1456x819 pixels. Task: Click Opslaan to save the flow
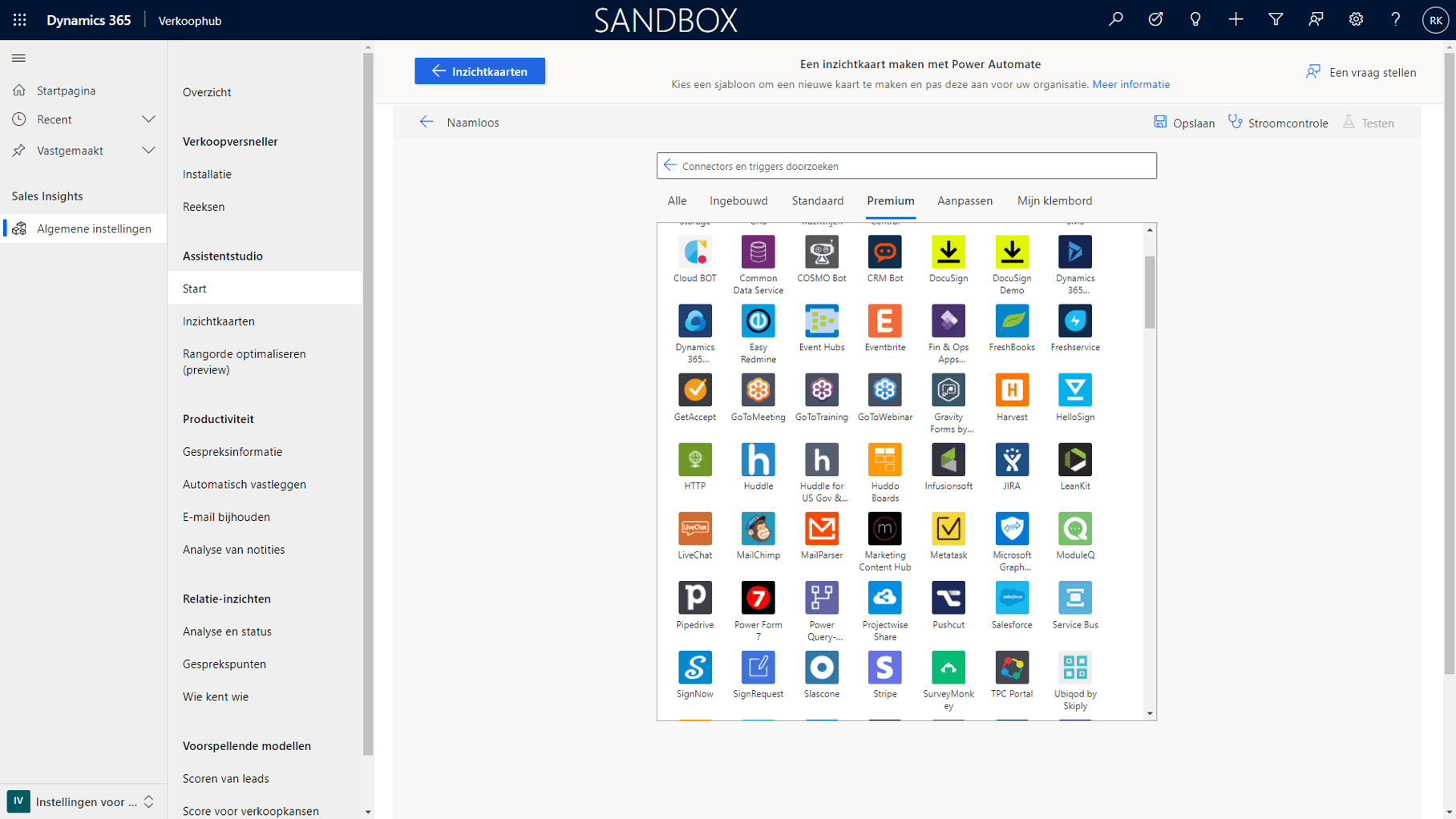tap(1183, 123)
